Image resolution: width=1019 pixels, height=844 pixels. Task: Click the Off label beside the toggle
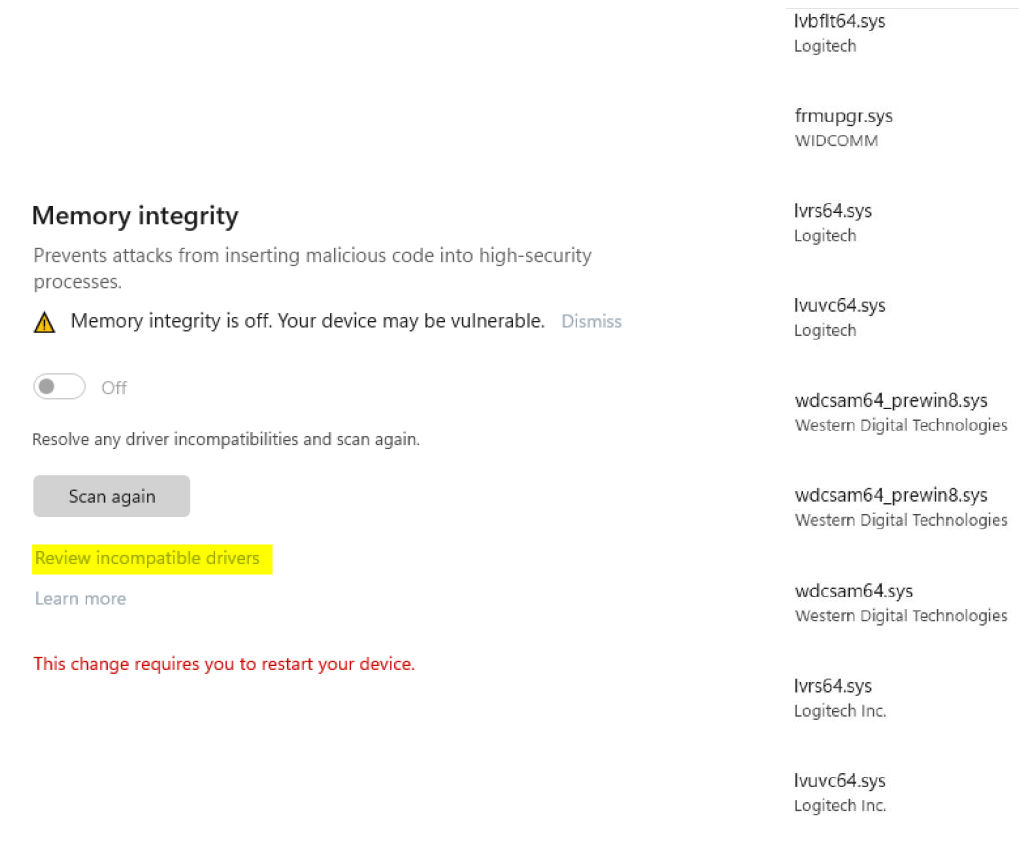tap(112, 387)
